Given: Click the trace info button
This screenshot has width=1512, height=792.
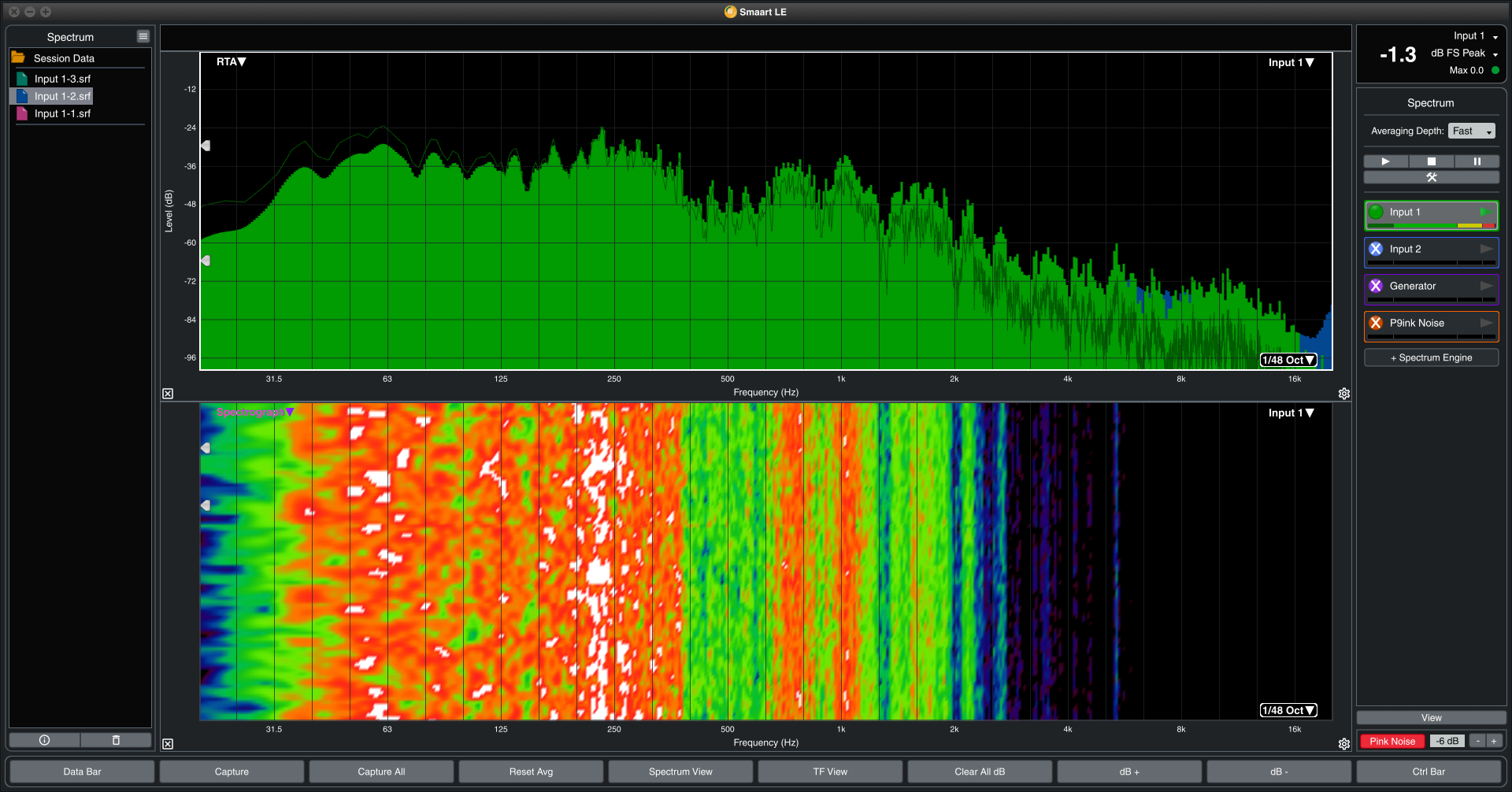Looking at the screenshot, I should pos(44,740).
